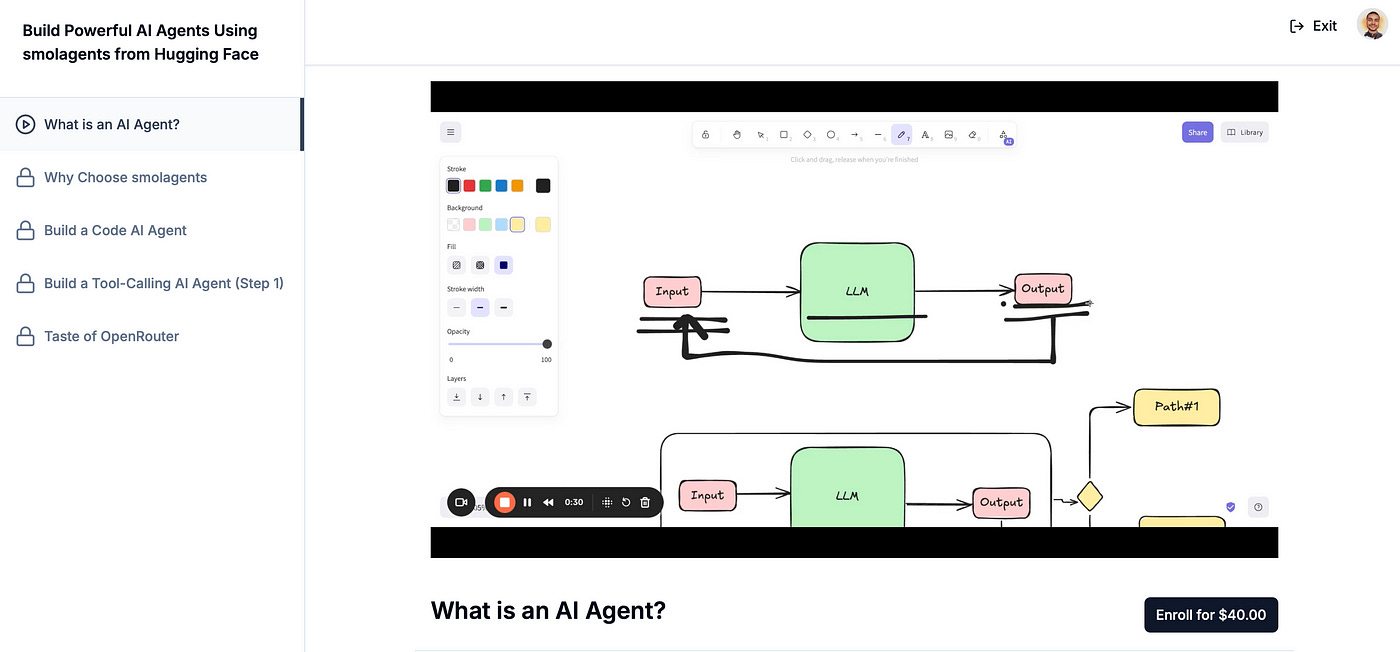The image size is (1400, 652).
Task: Toggle the camera in recording bar
Action: [461, 502]
